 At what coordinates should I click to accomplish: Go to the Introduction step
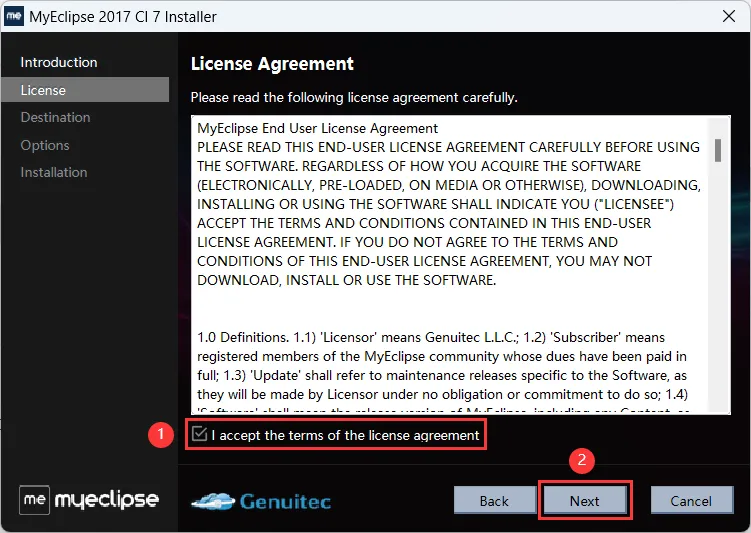[x=59, y=62]
